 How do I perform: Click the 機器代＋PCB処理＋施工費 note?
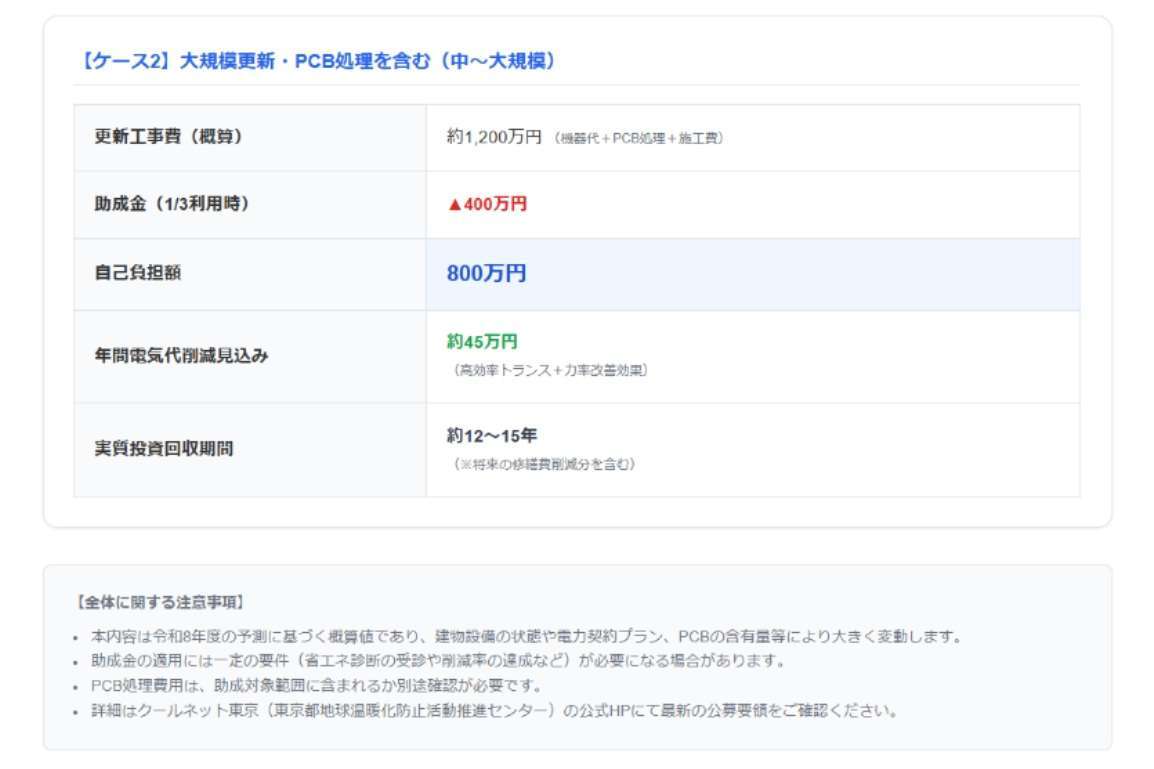point(638,138)
